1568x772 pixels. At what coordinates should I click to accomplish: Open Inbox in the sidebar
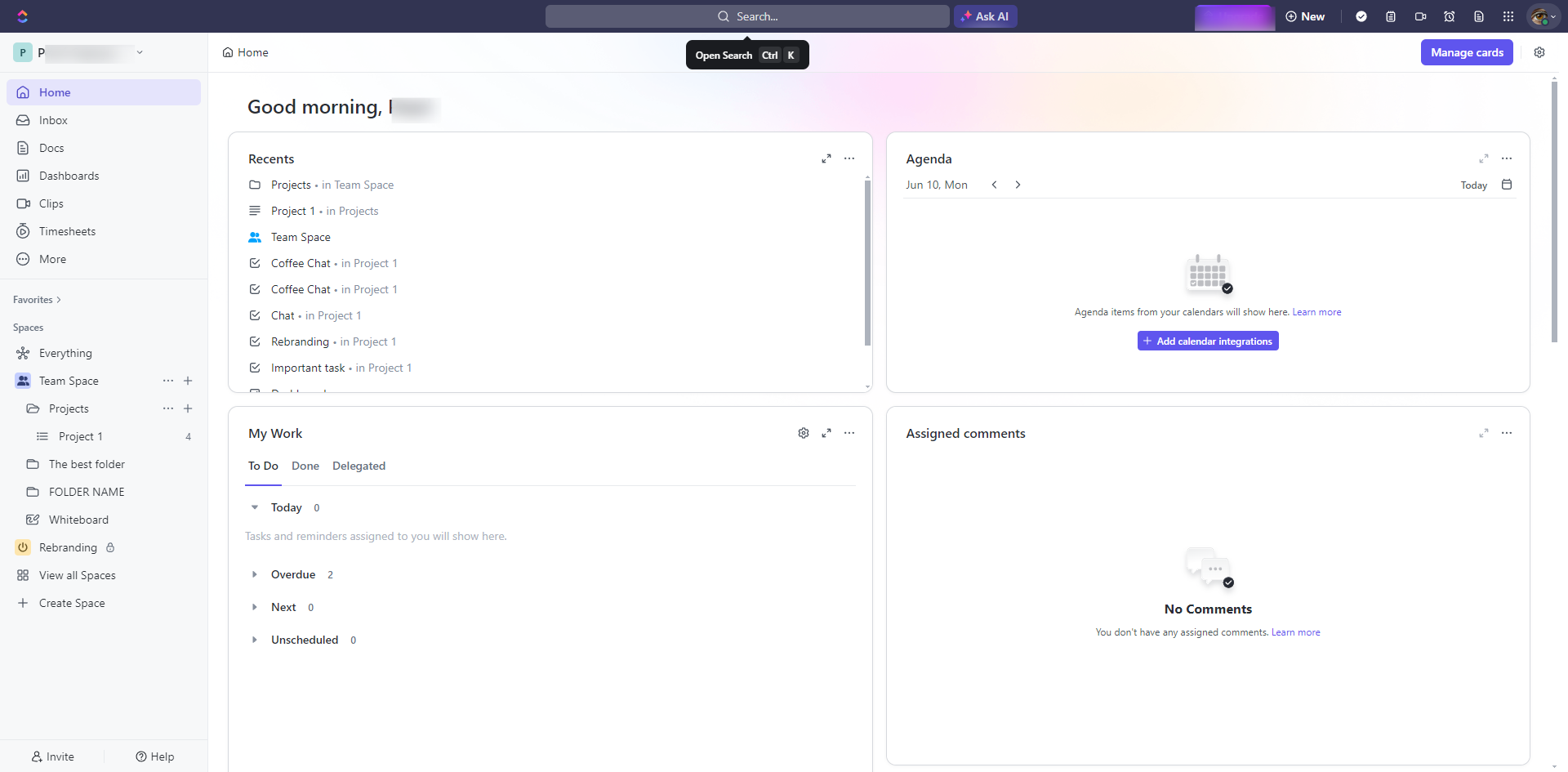point(104,120)
